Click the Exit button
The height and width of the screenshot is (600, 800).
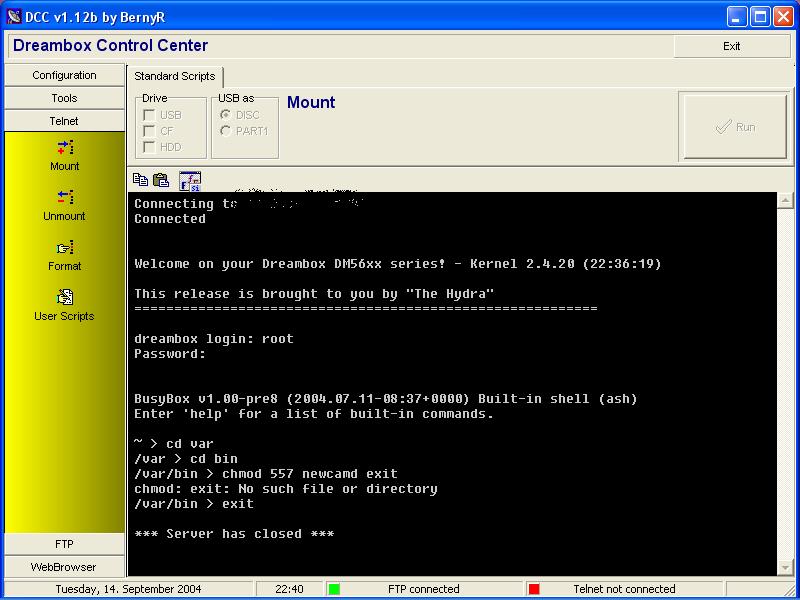coord(732,46)
